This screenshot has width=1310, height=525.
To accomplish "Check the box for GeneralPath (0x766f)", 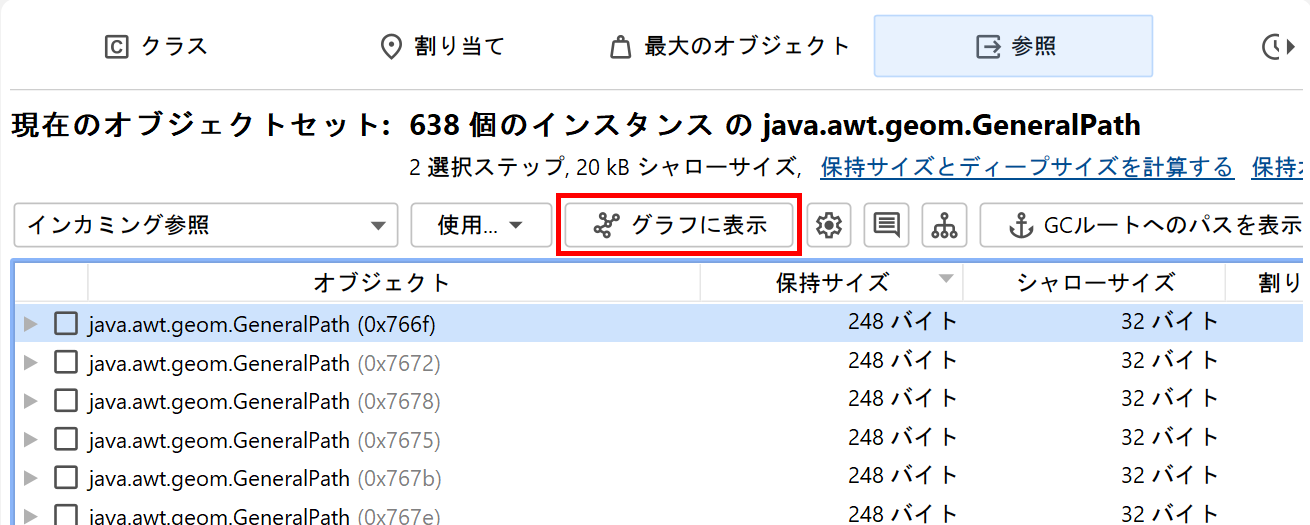I will (x=65, y=323).
